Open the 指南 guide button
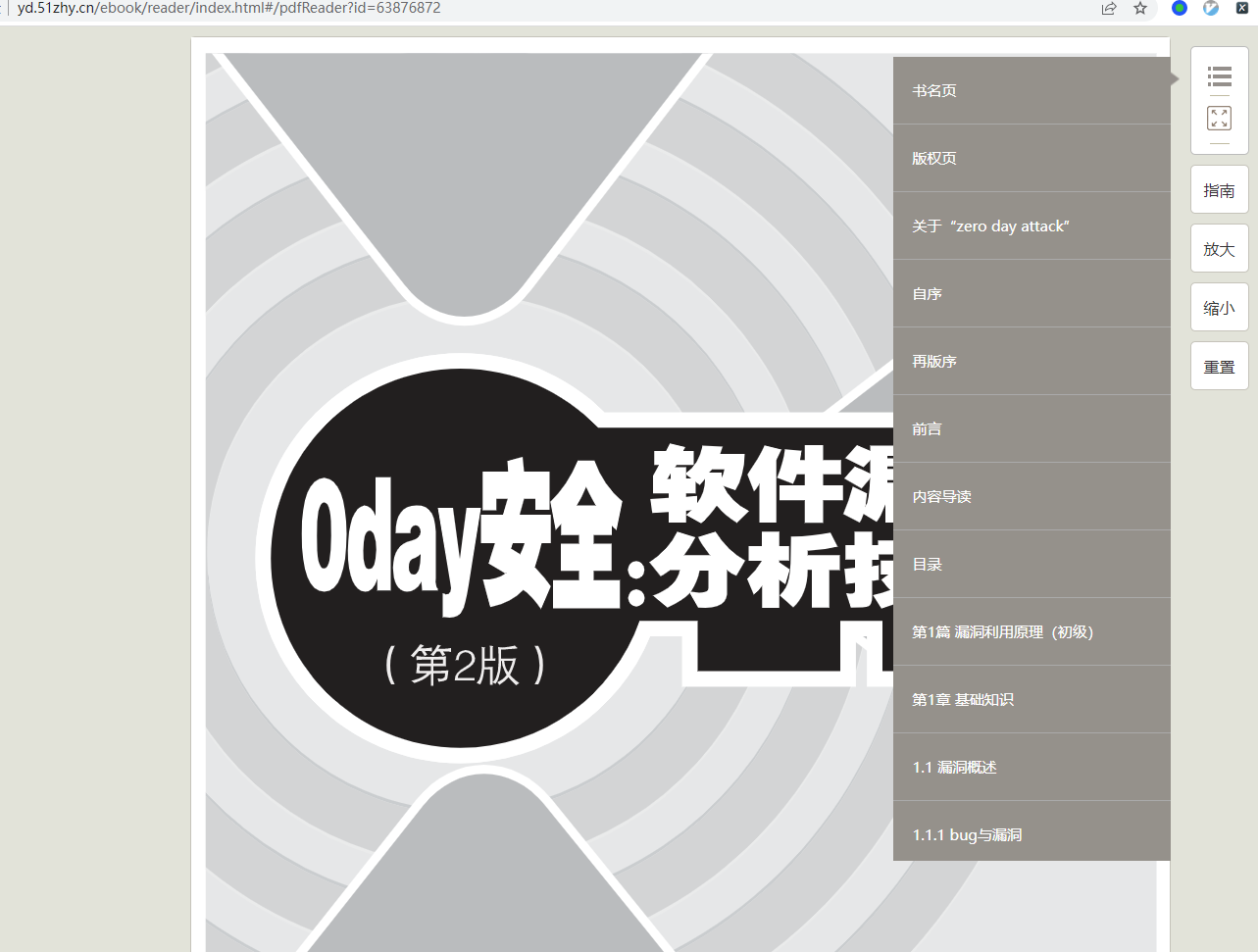 coord(1219,190)
